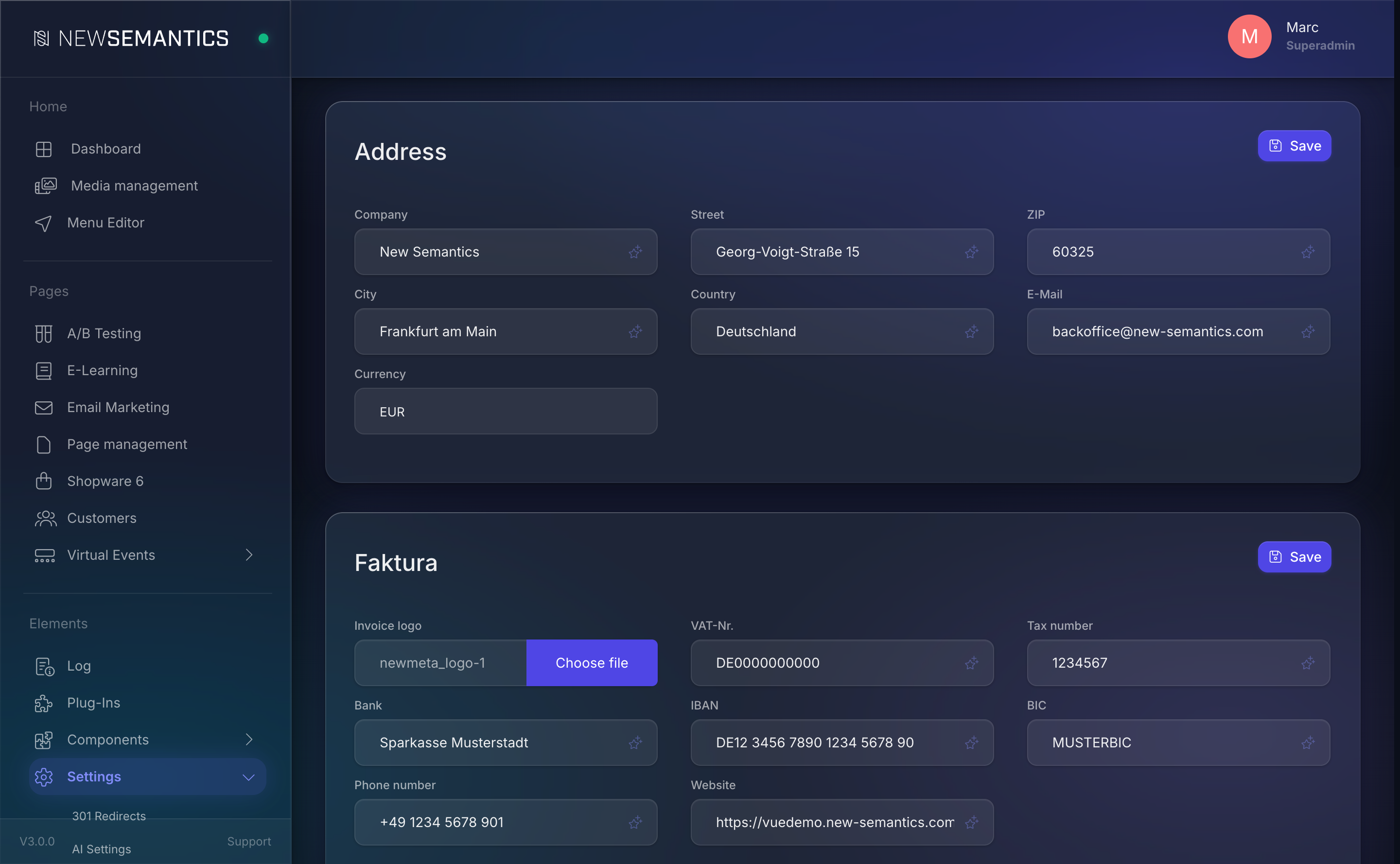The image size is (1400, 864).
Task: Click the Media management gallery icon
Action: [46, 186]
